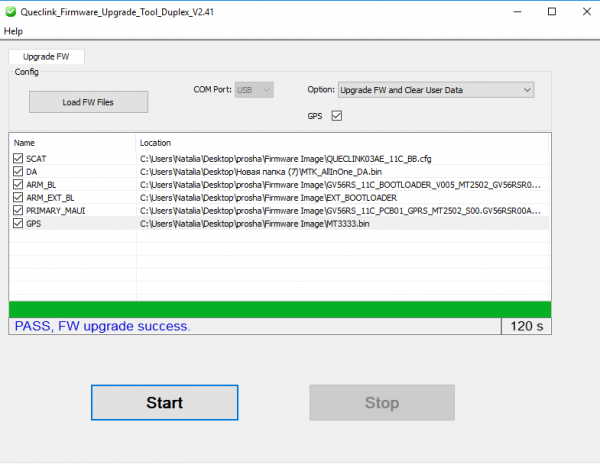Image resolution: width=600 pixels, height=464 pixels.
Task: Open the Help menu
Action: [13, 31]
